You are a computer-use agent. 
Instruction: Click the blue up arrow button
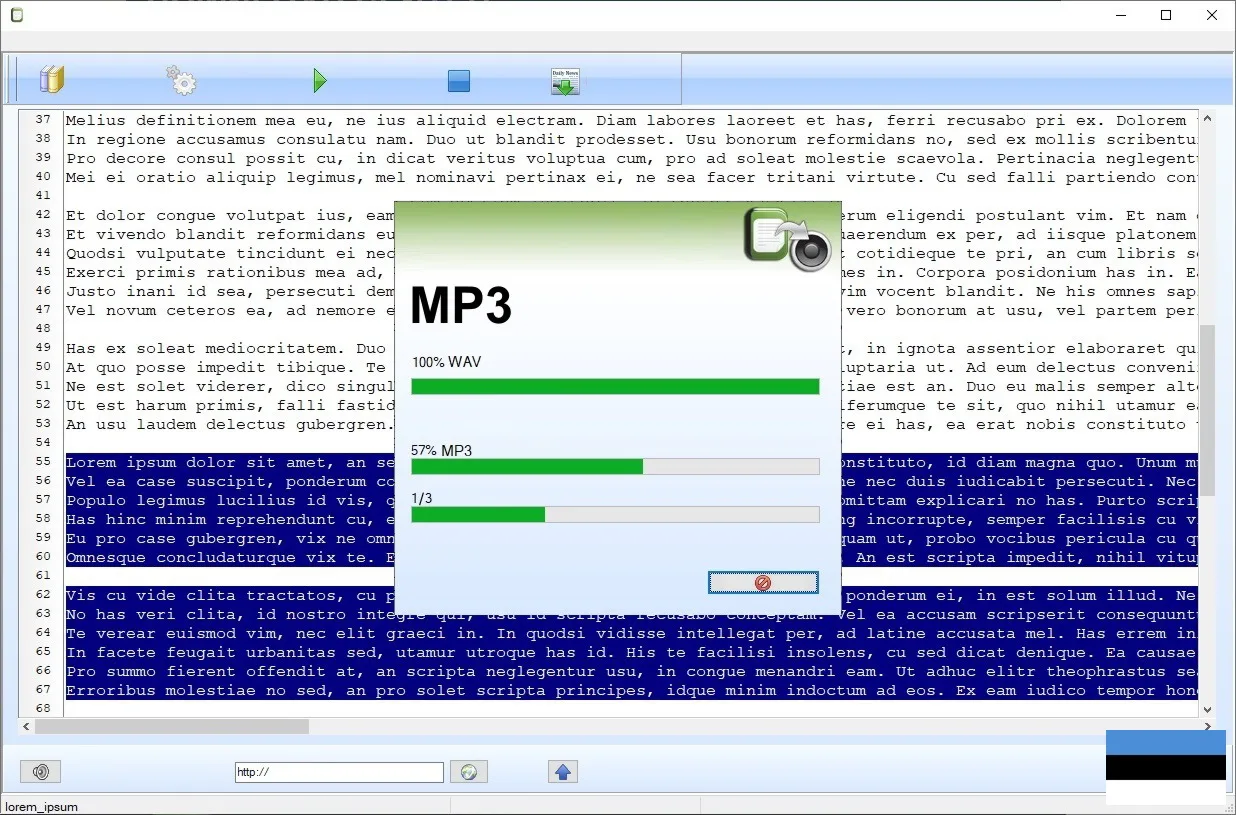click(x=562, y=771)
